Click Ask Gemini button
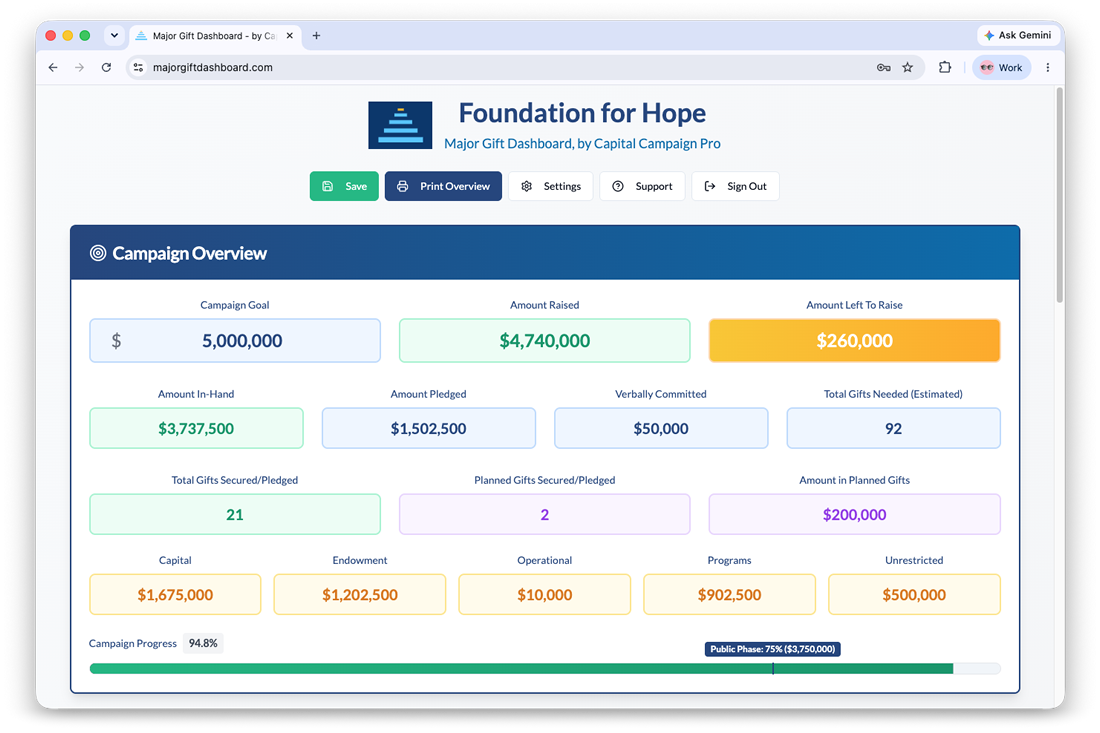The height and width of the screenshot is (733, 1100). coord(1017,35)
